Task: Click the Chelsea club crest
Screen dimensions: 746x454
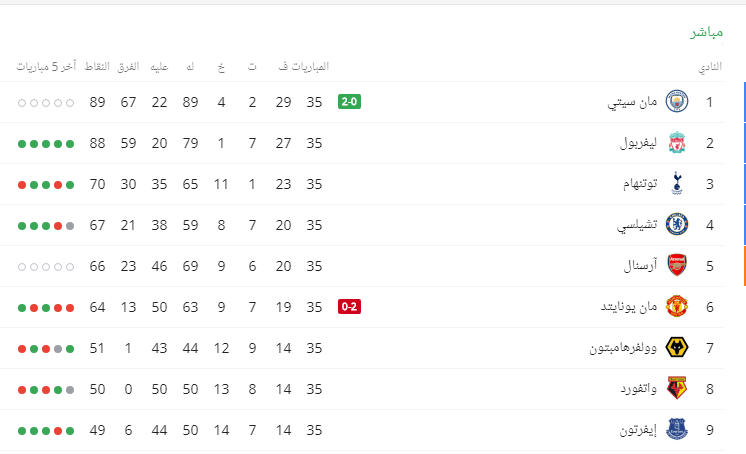Action: coord(677,225)
